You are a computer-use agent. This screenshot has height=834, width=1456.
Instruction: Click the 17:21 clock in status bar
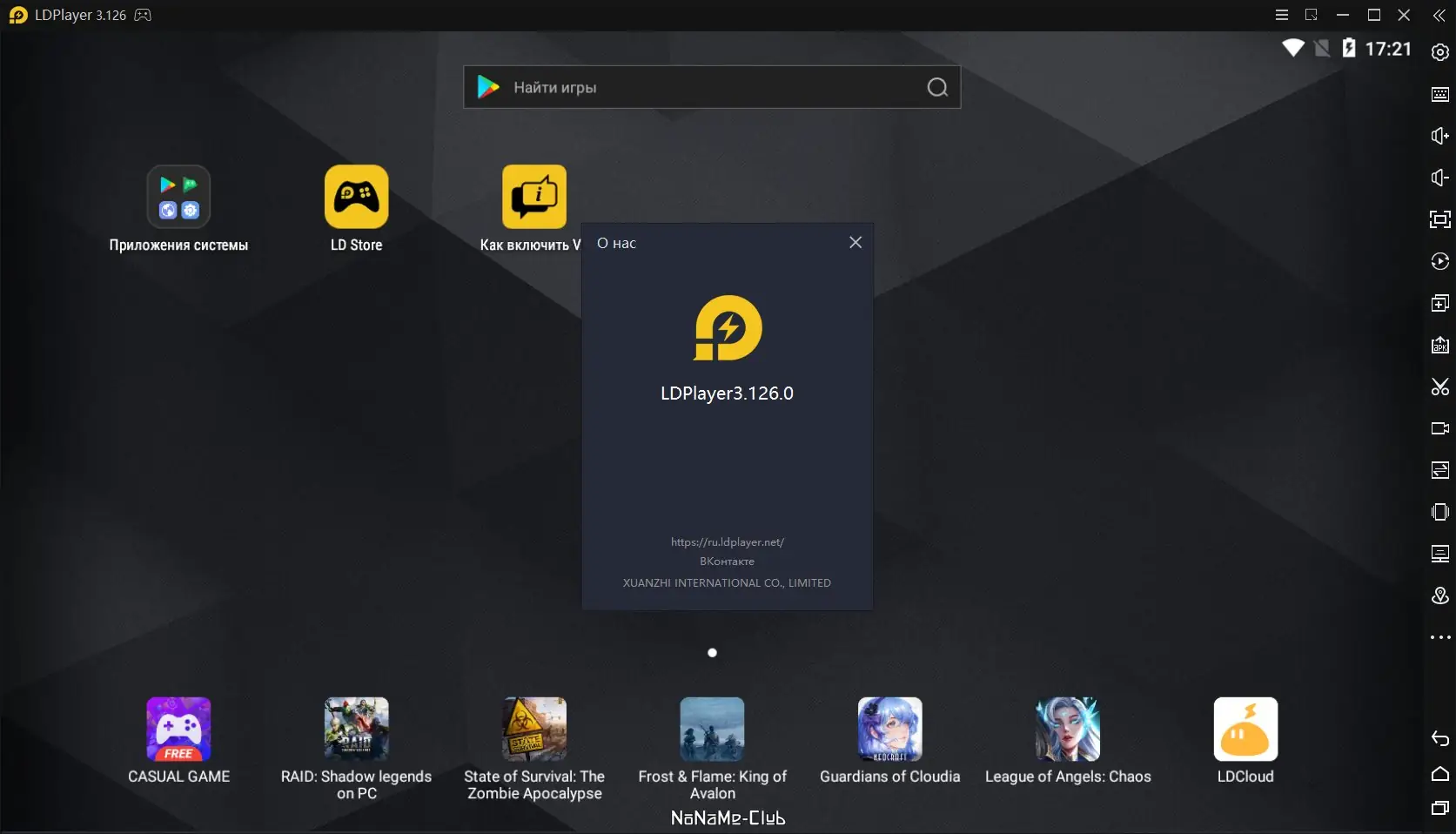point(1388,49)
